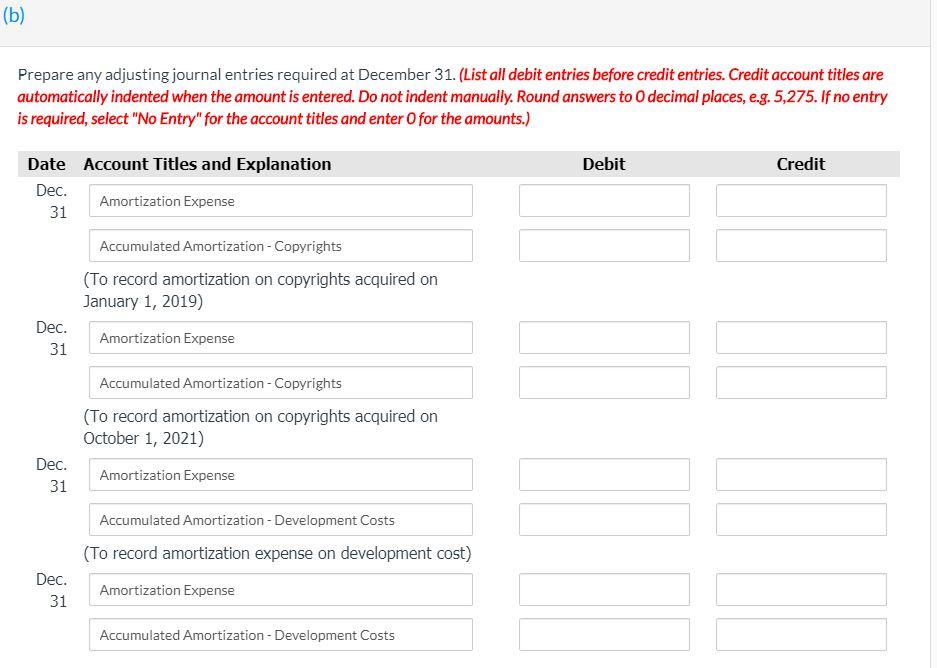Open the third entry's Amortization Expense dropdown
937x668 pixels.
click(281, 474)
